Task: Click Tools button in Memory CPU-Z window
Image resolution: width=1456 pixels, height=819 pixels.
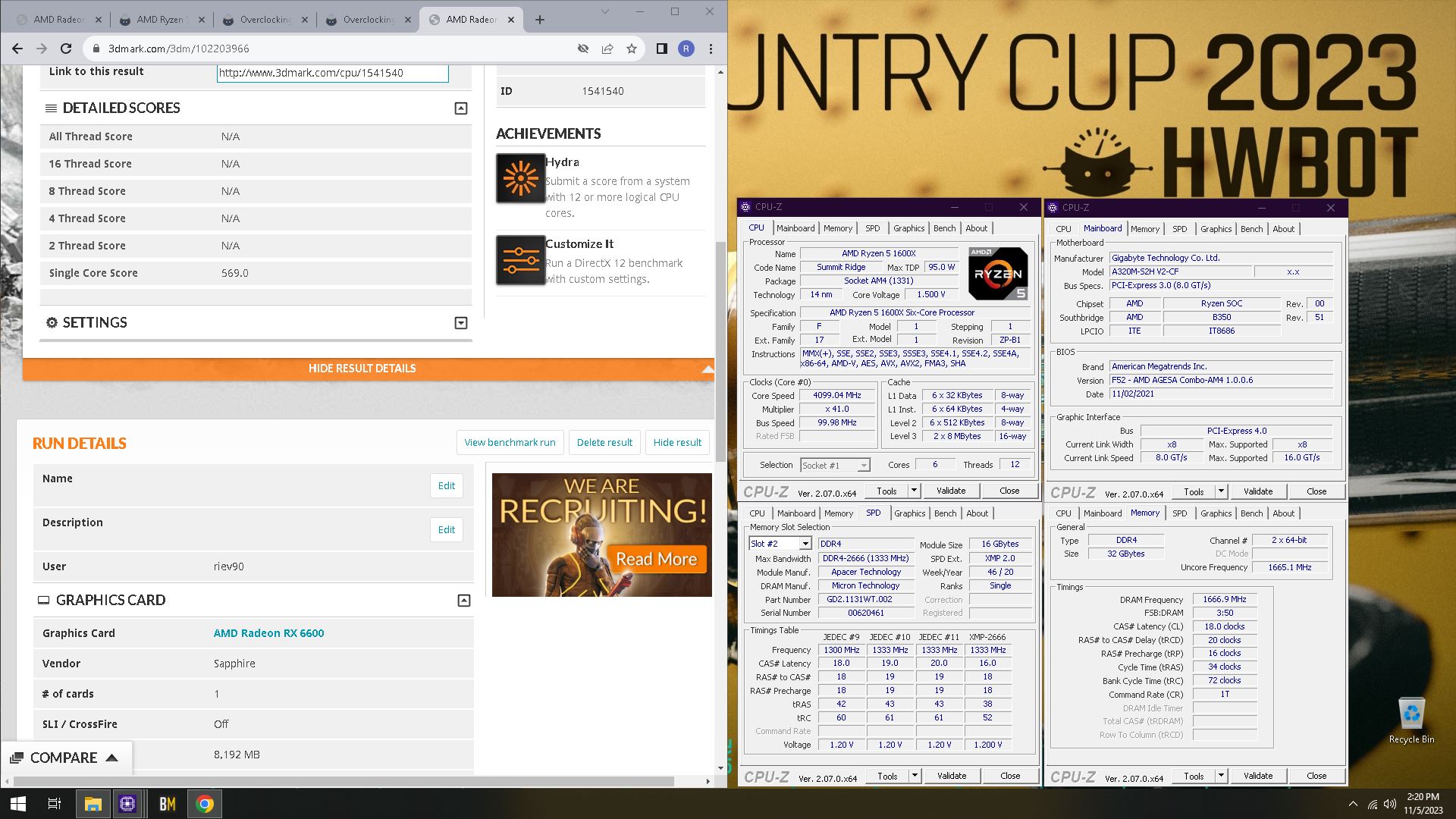Action: 1194,776
